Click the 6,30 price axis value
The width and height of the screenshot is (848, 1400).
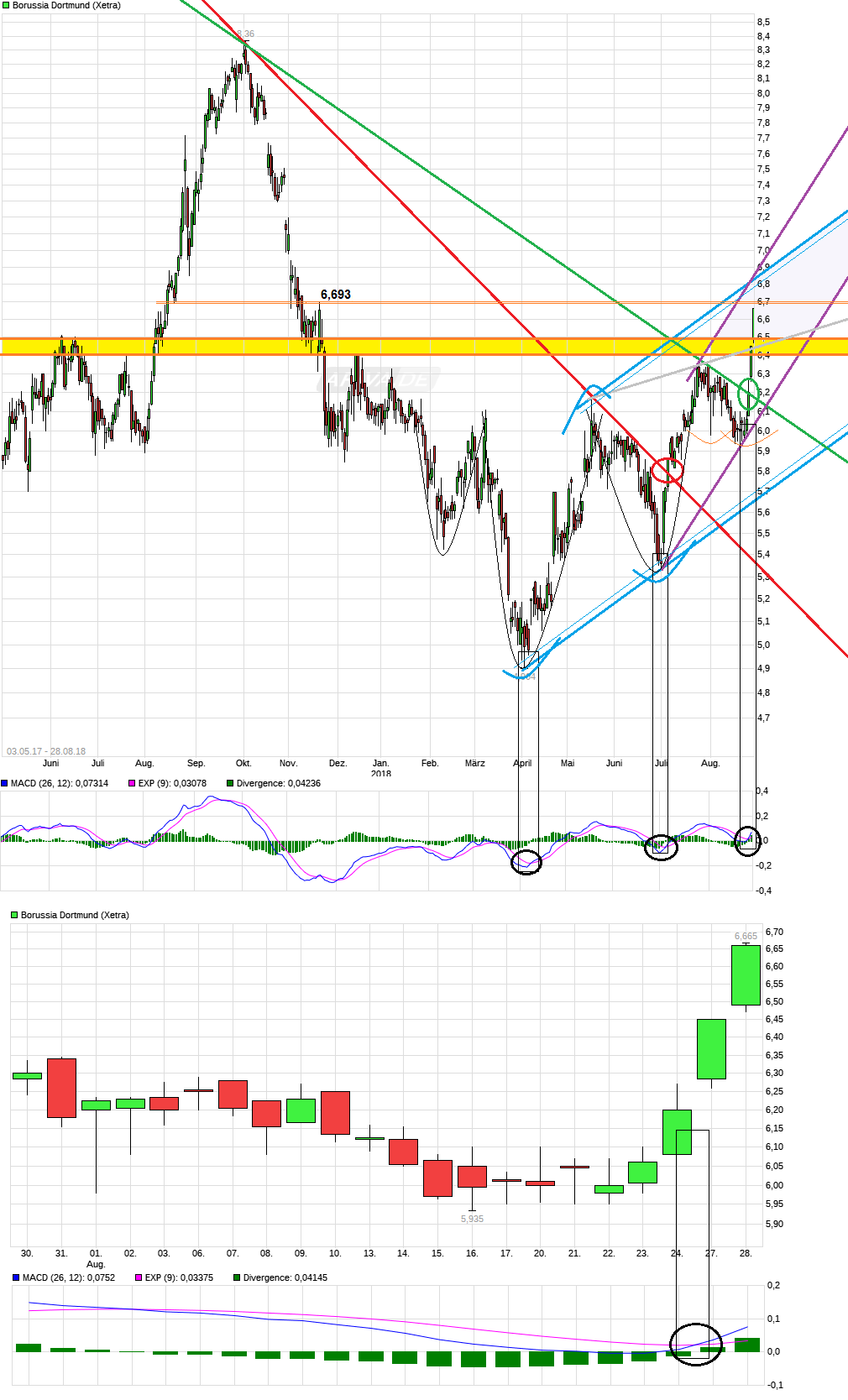coord(774,1073)
